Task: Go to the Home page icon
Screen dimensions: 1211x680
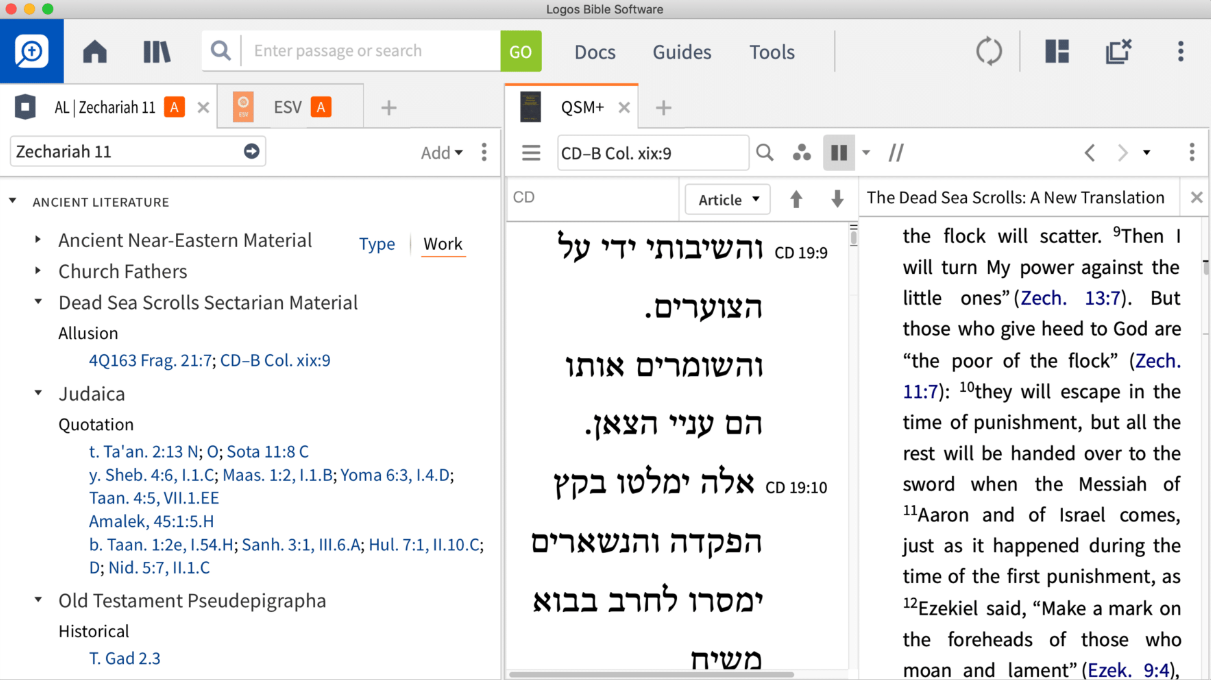Action: point(95,52)
